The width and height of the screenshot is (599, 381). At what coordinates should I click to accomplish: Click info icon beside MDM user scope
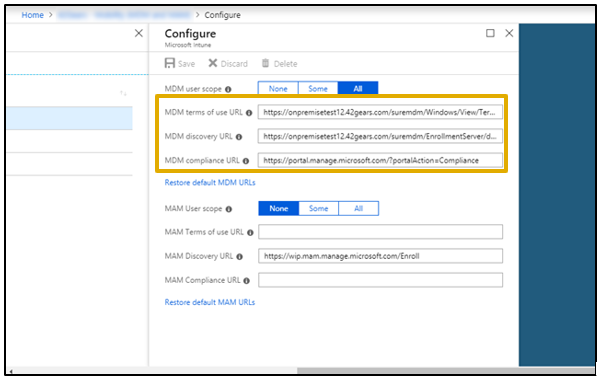[x=228, y=89]
